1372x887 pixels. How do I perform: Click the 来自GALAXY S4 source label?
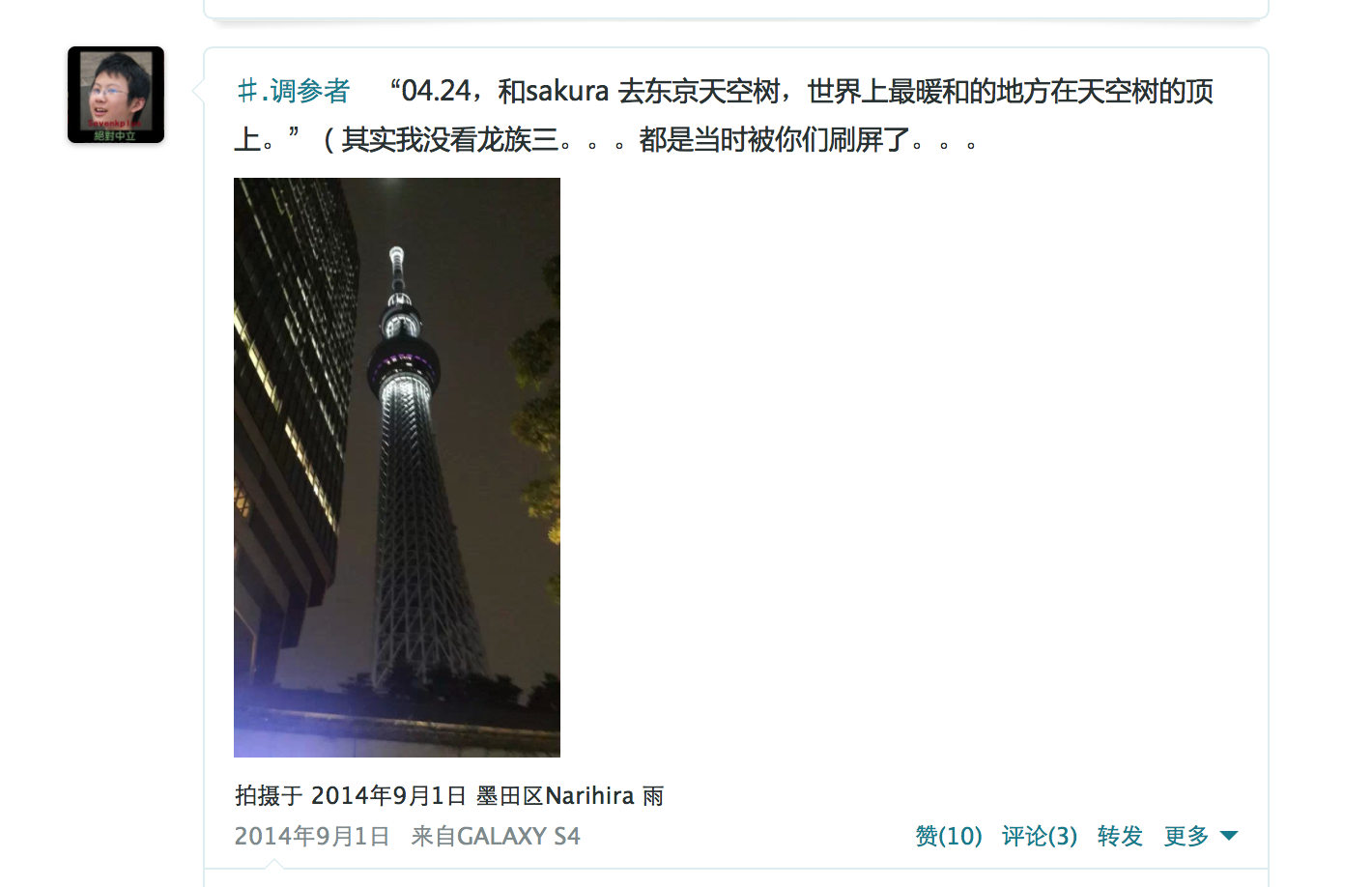[496, 836]
